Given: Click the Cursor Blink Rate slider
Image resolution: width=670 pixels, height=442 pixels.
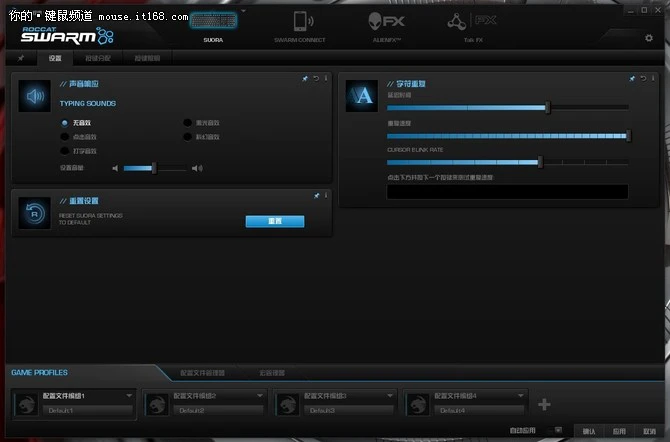Looking at the screenshot, I should click(508, 161).
